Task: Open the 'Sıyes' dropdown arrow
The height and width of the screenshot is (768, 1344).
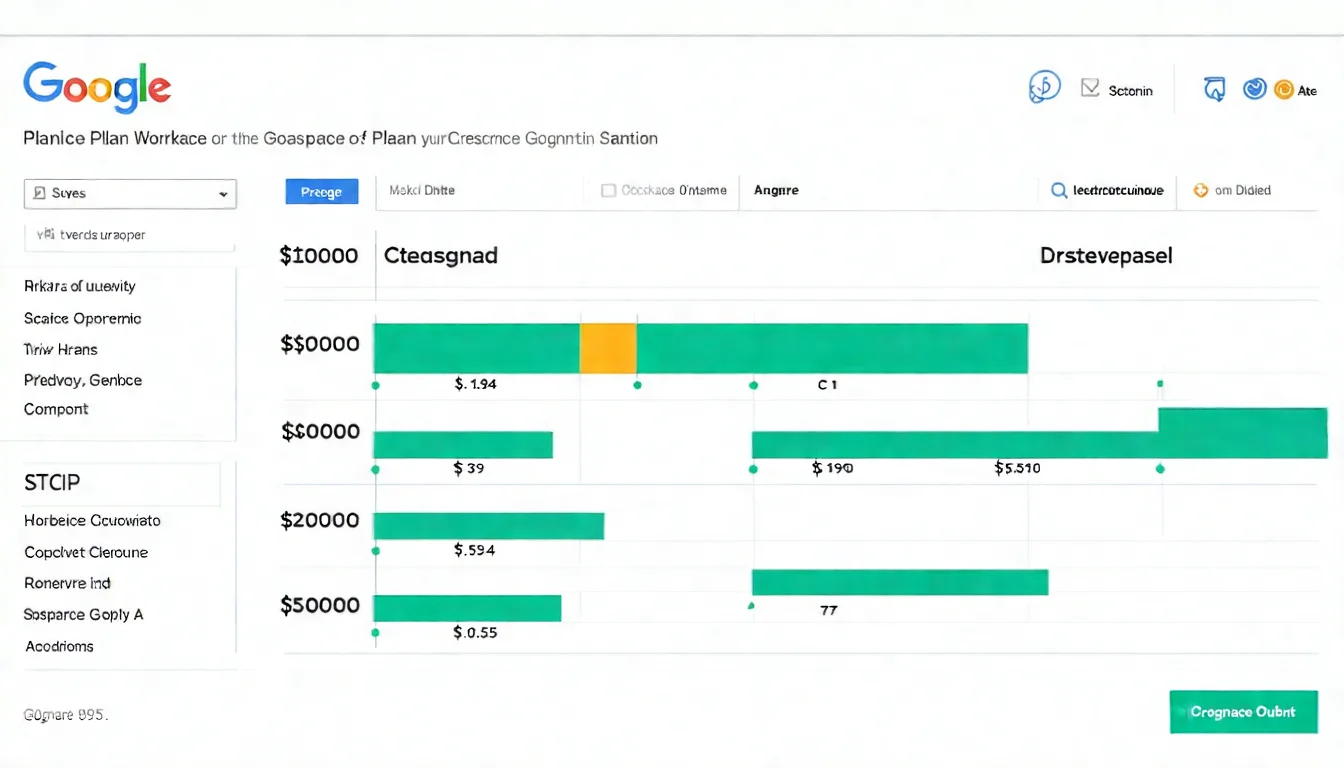Action: coord(223,194)
